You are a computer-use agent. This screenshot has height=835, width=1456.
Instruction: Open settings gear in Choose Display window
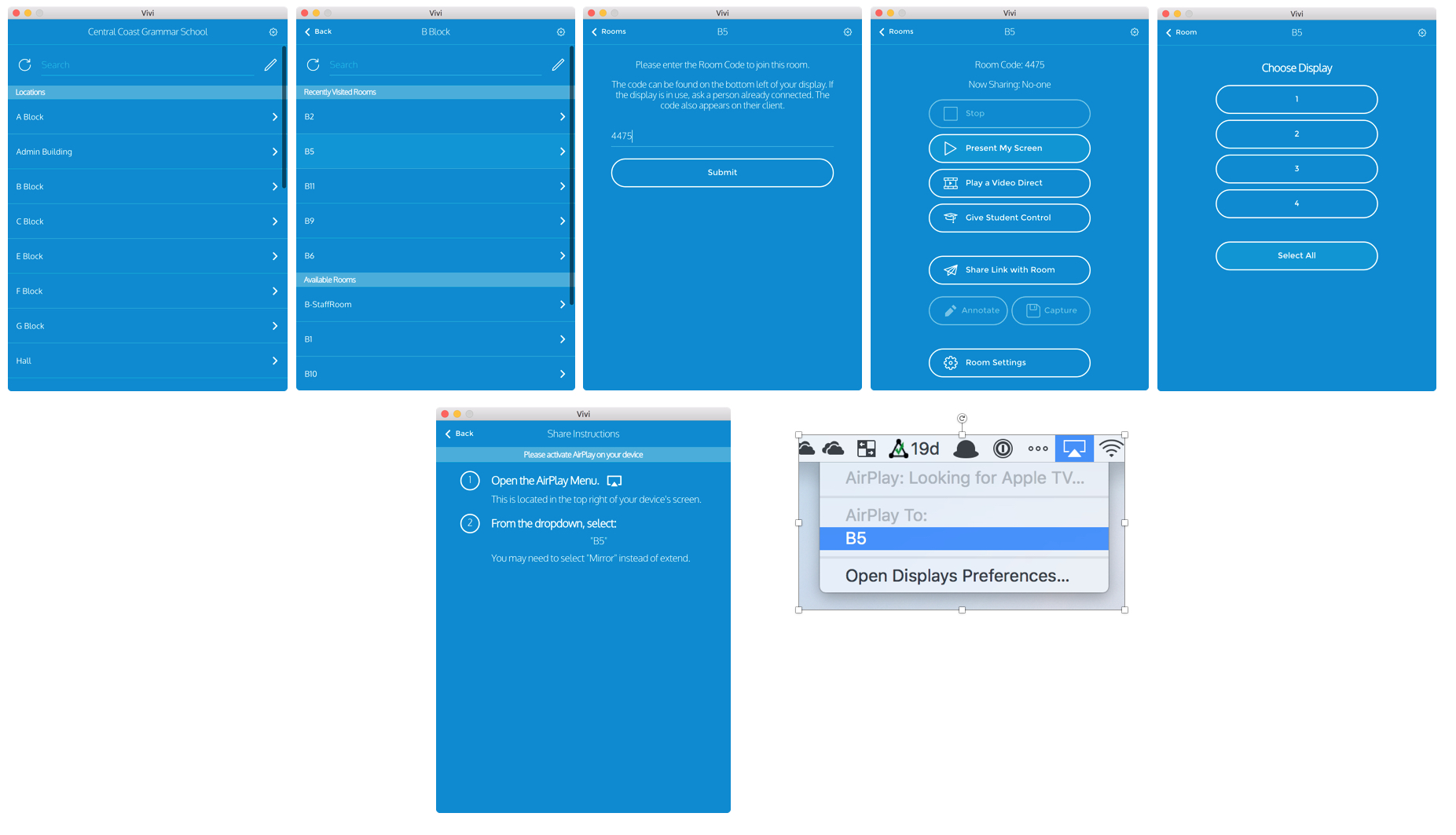point(1422,33)
